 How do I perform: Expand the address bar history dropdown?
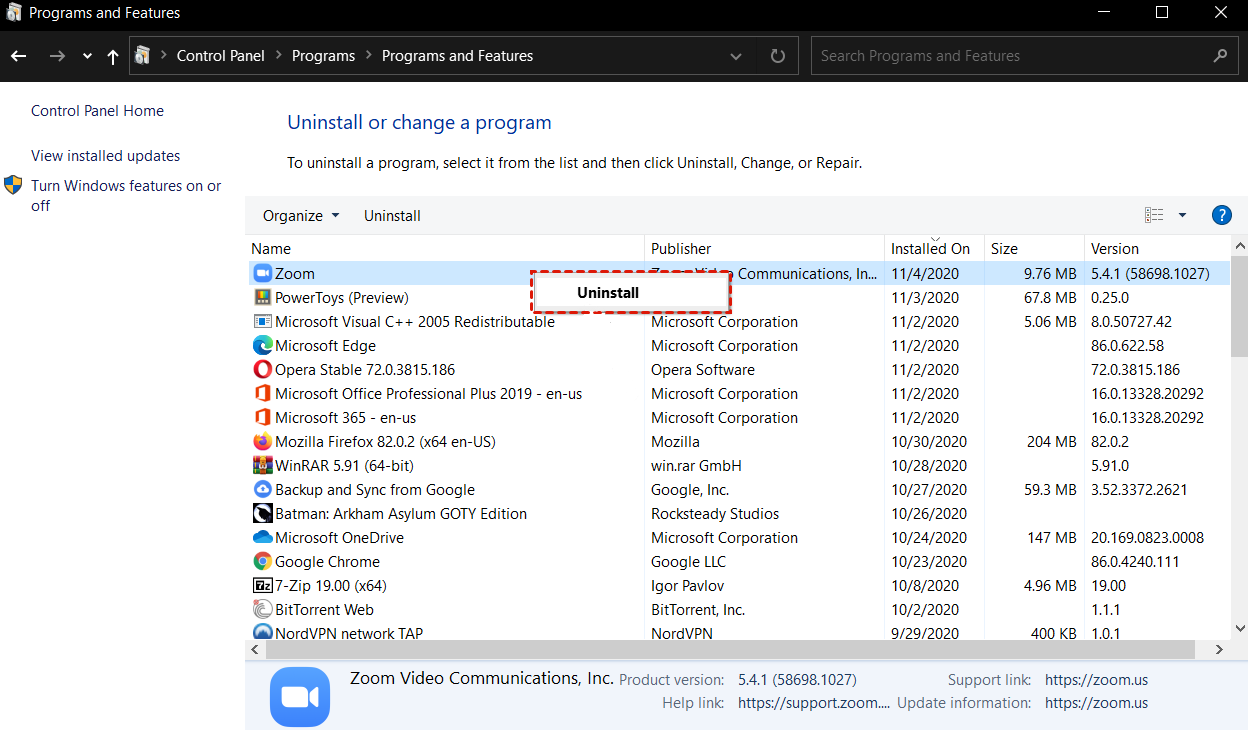click(x=736, y=56)
